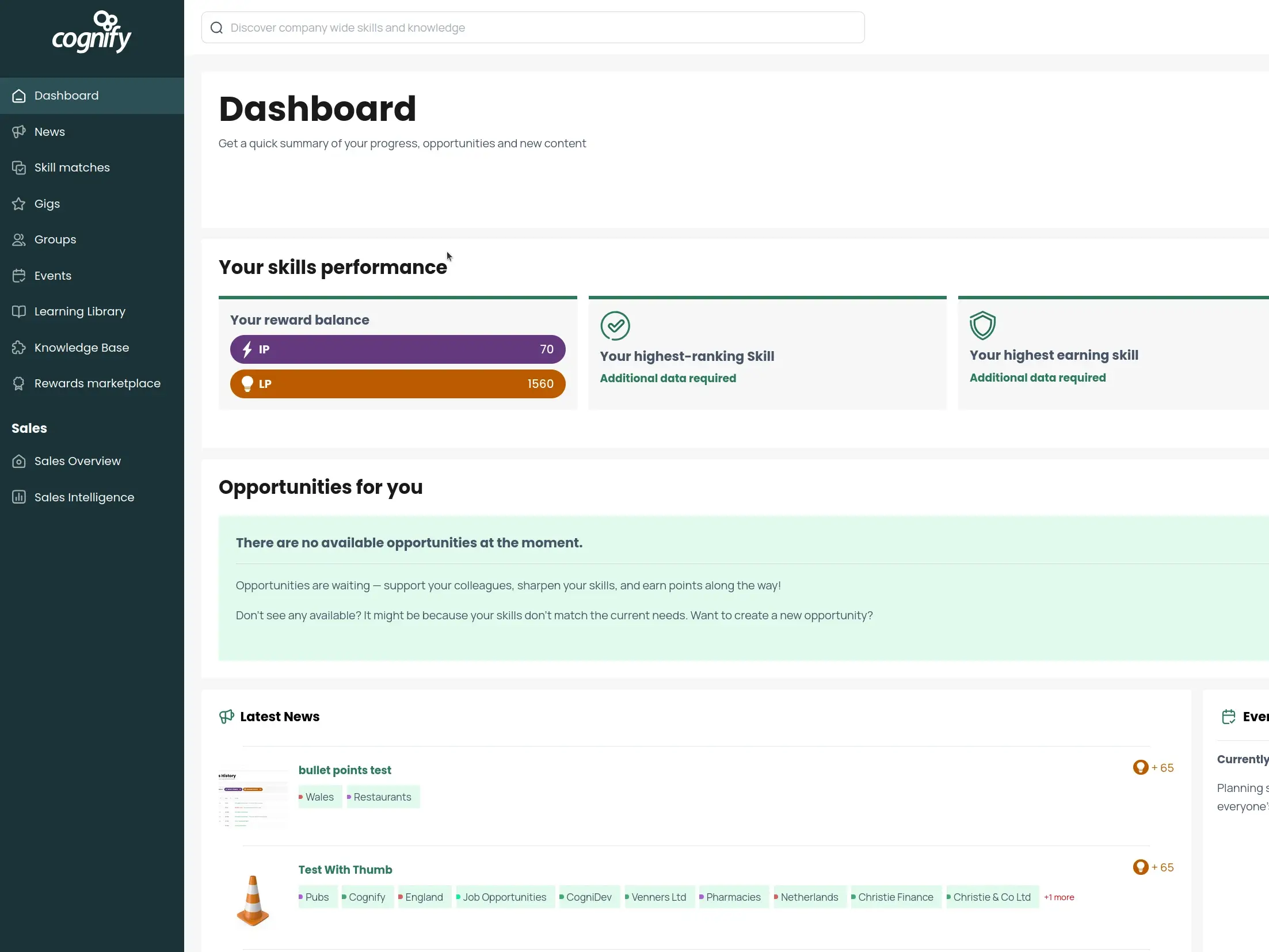
Task: Click the highest earning skill shield icon
Action: (982, 326)
